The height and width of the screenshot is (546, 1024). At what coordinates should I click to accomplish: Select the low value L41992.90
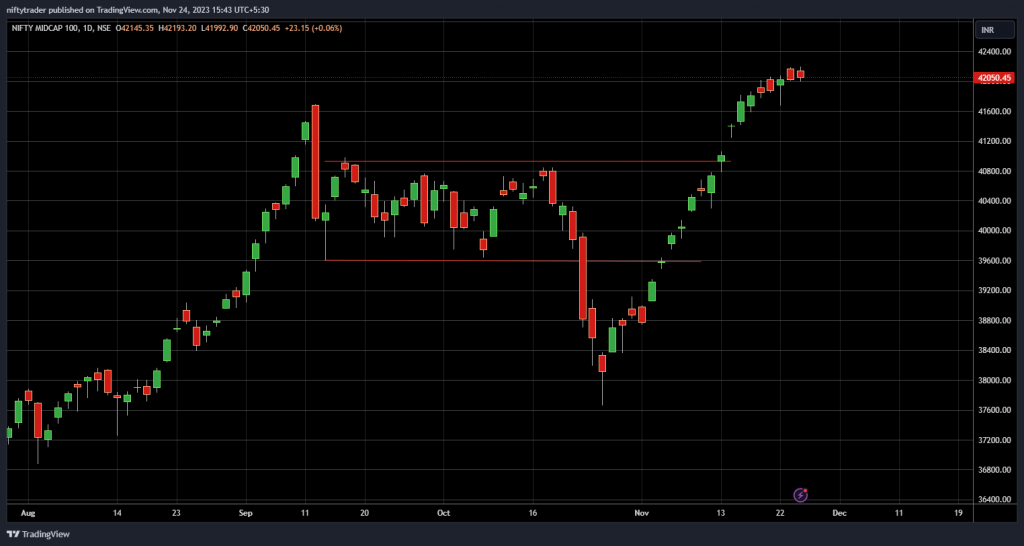tap(220, 28)
